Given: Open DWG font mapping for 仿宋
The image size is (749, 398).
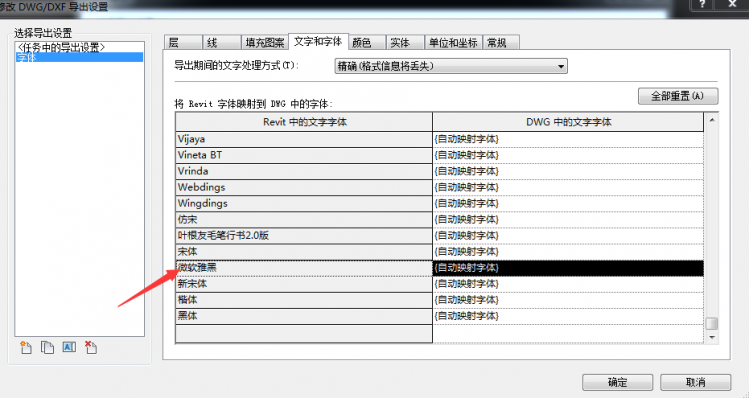Looking at the screenshot, I should point(568,219).
